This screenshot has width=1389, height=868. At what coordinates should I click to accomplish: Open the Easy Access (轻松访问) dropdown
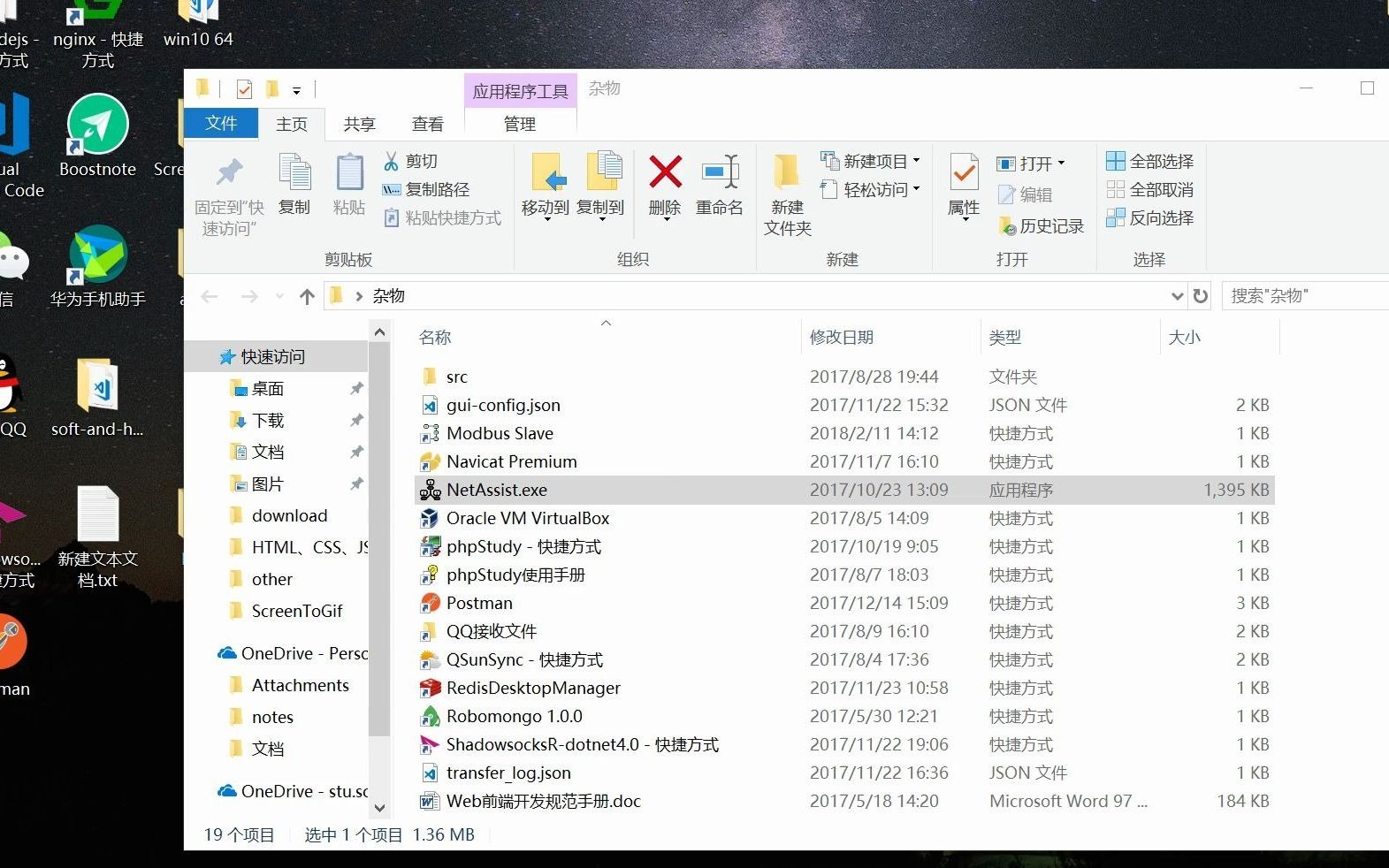tap(916, 189)
